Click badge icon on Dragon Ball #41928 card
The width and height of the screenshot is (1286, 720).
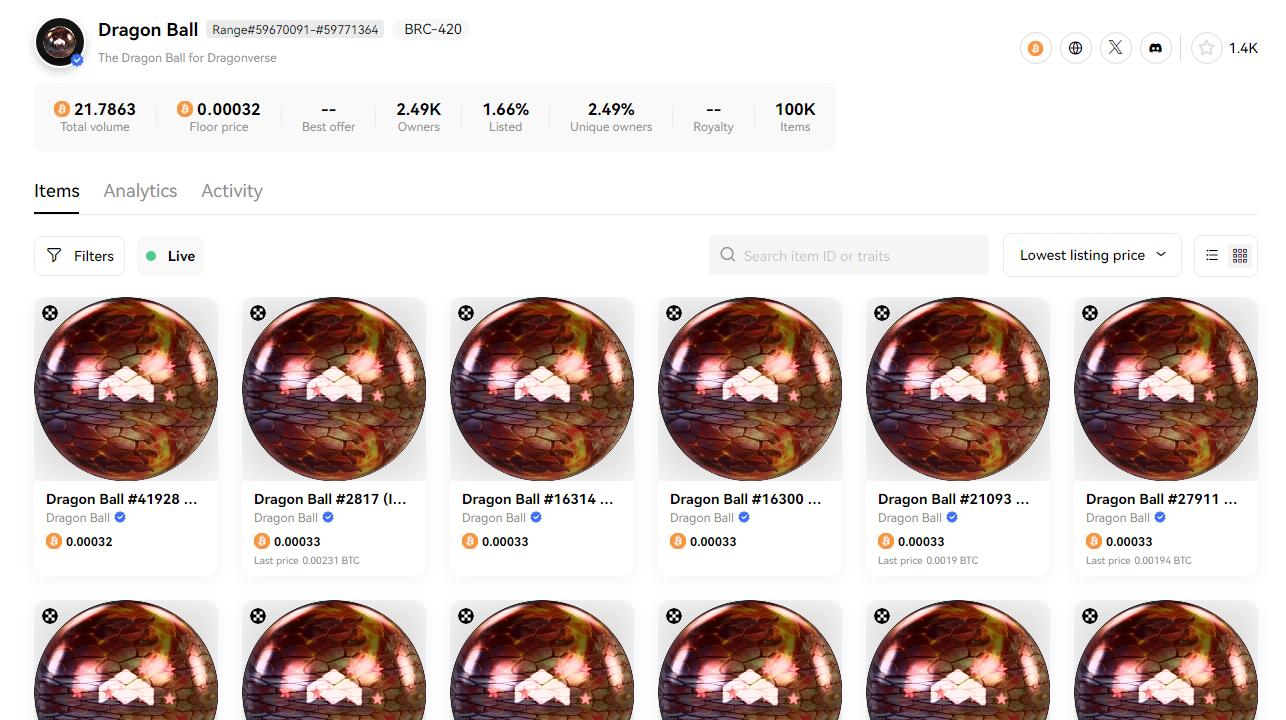[x=50, y=313]
